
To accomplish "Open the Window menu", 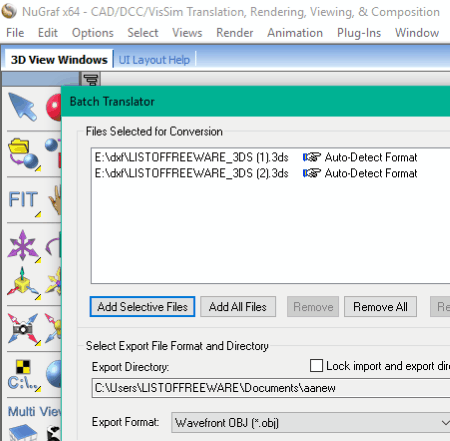I will click(417, 33).
